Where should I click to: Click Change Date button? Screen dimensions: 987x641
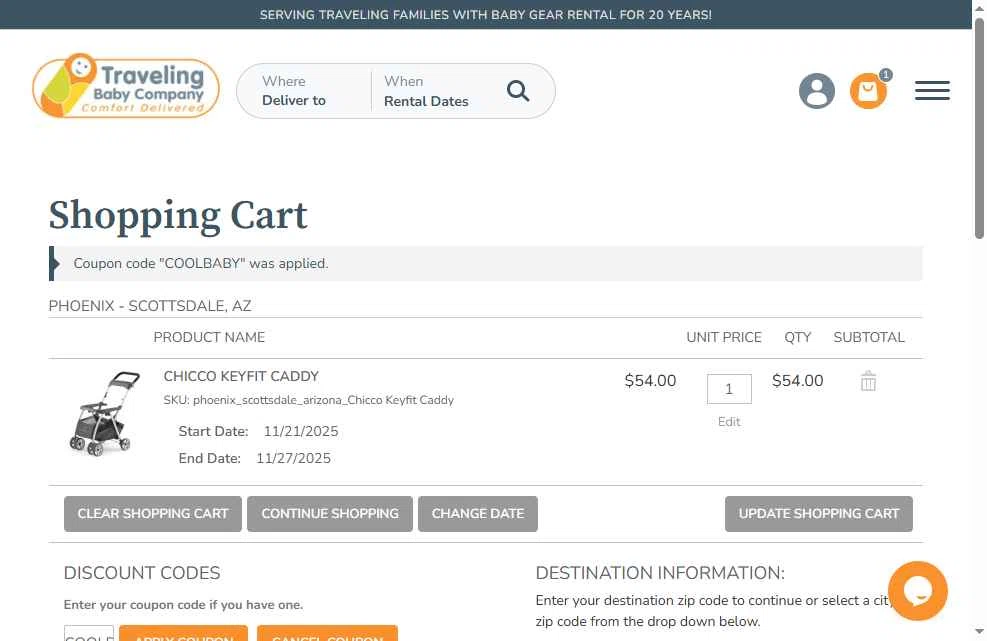[478, 514]
